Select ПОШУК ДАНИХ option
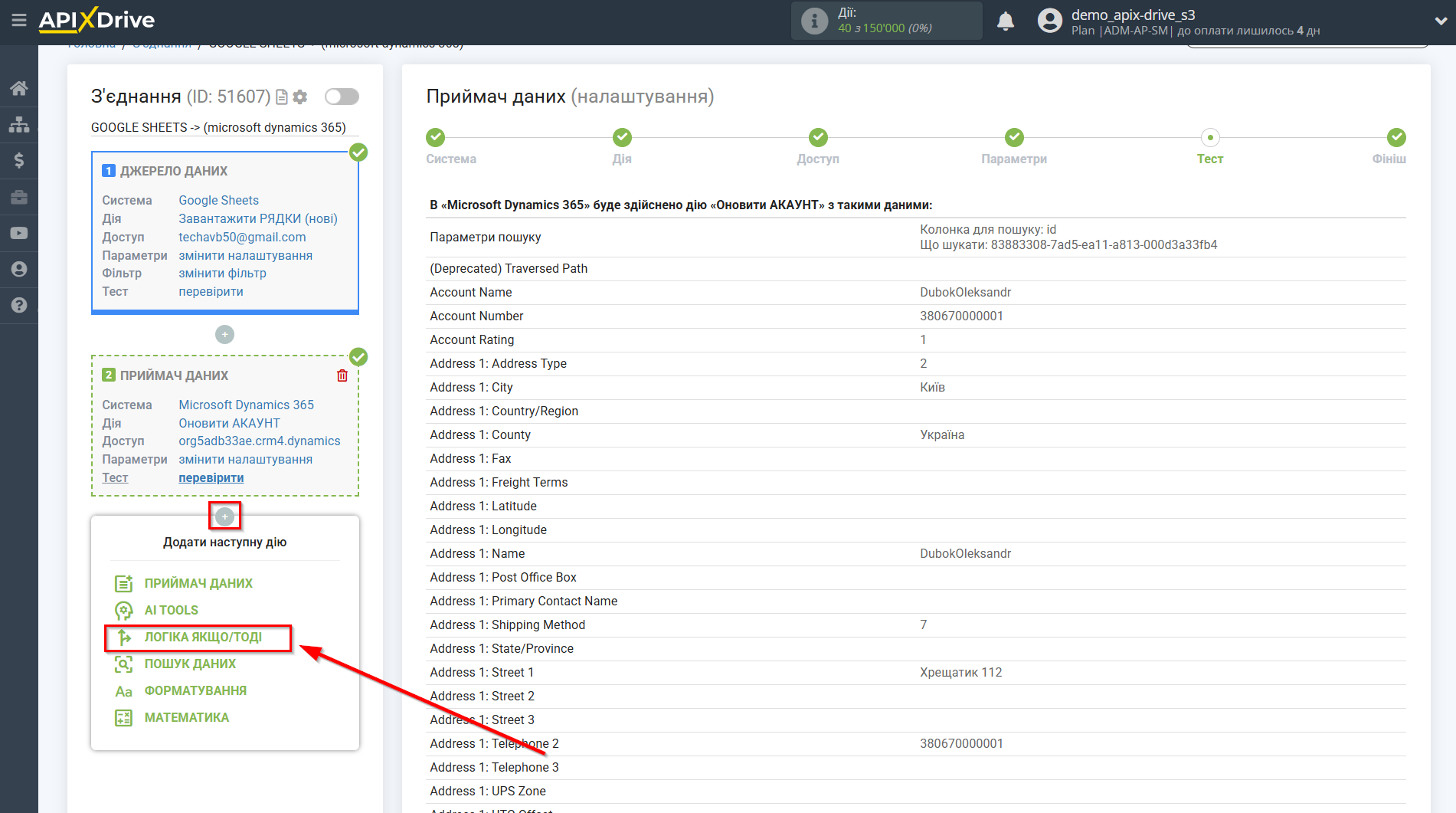1456x813 pixels. pos(190,664)
